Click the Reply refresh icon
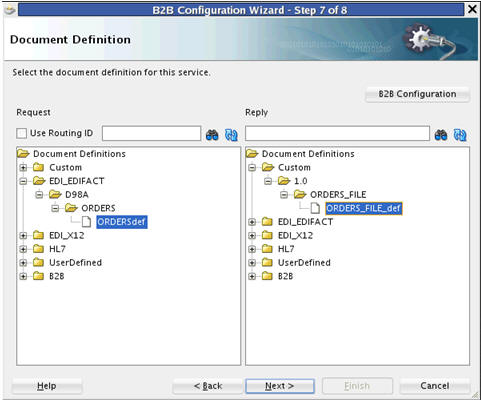Screen dimensions: 481x400 coord(460,135)
